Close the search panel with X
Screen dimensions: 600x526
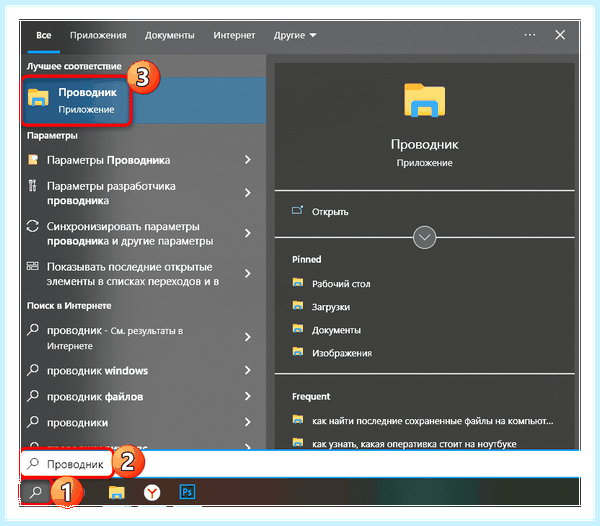coord(560,35)
